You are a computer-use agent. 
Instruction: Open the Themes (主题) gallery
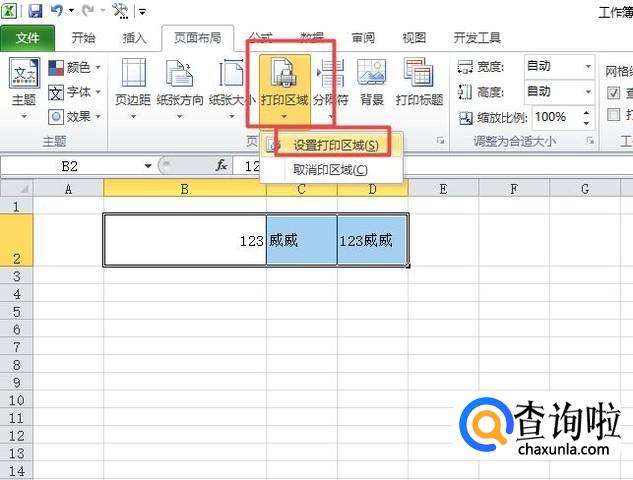pyautogui.click(x=23, y=83)
